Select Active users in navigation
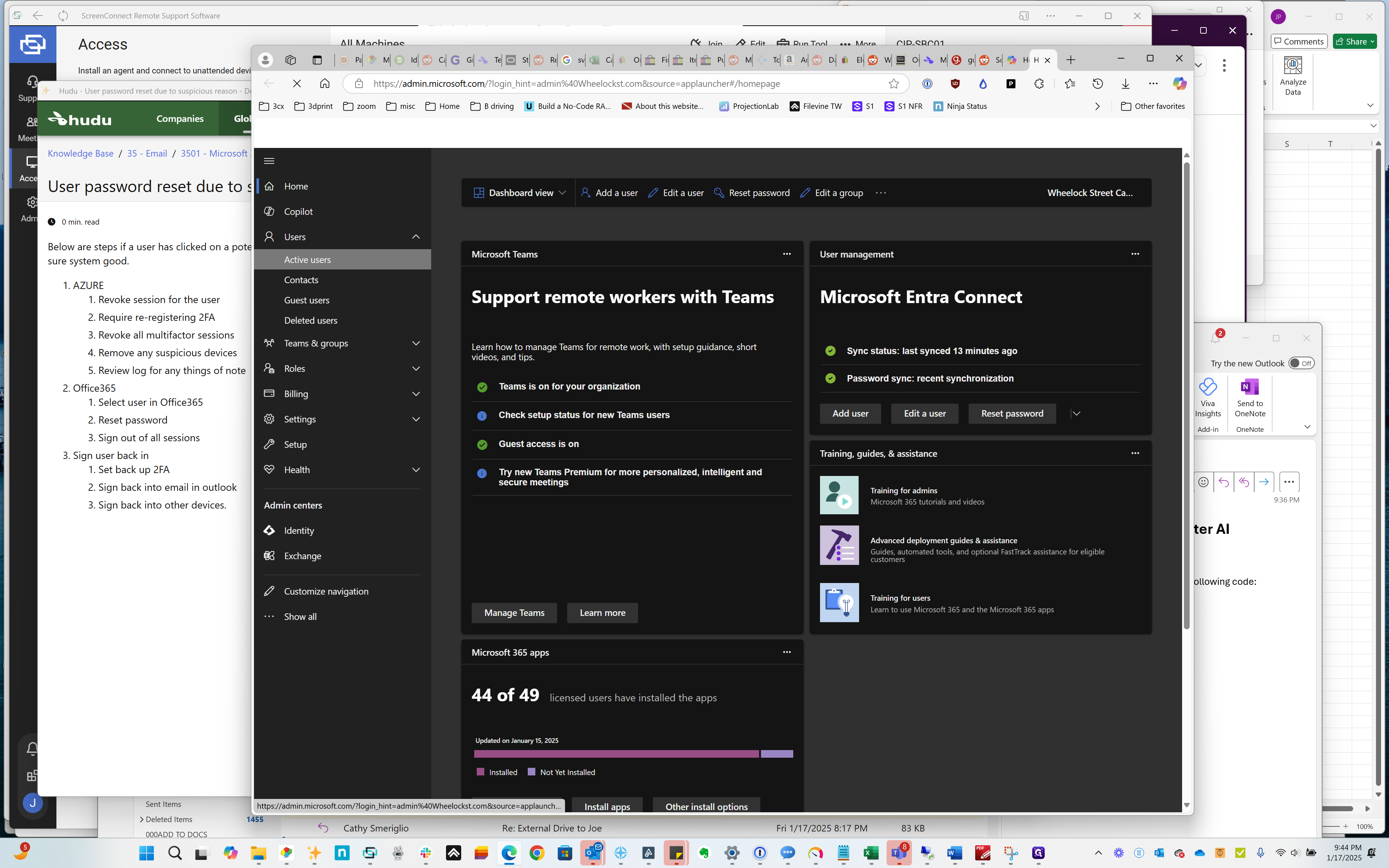This screenshot has height=868, width=1389. click(343, 259)
